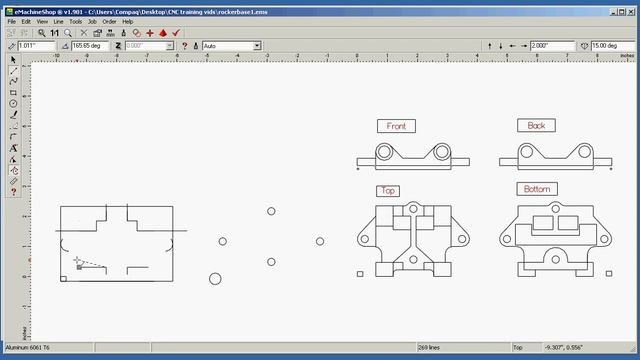Click the 269 lines status entry

pyautogui.click(x=429, y=348)
